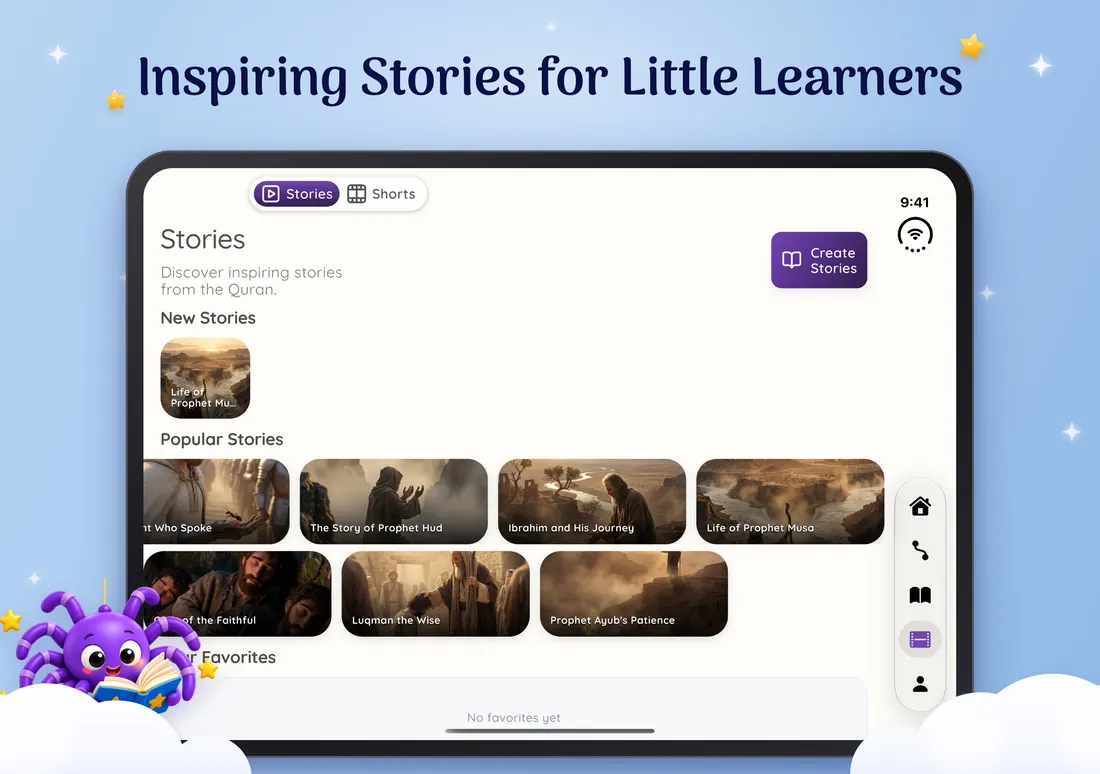Open the Who Spoke story card
Viewport: 1100px width, 774px height.
pyautogui.click(x=216, y=501)
